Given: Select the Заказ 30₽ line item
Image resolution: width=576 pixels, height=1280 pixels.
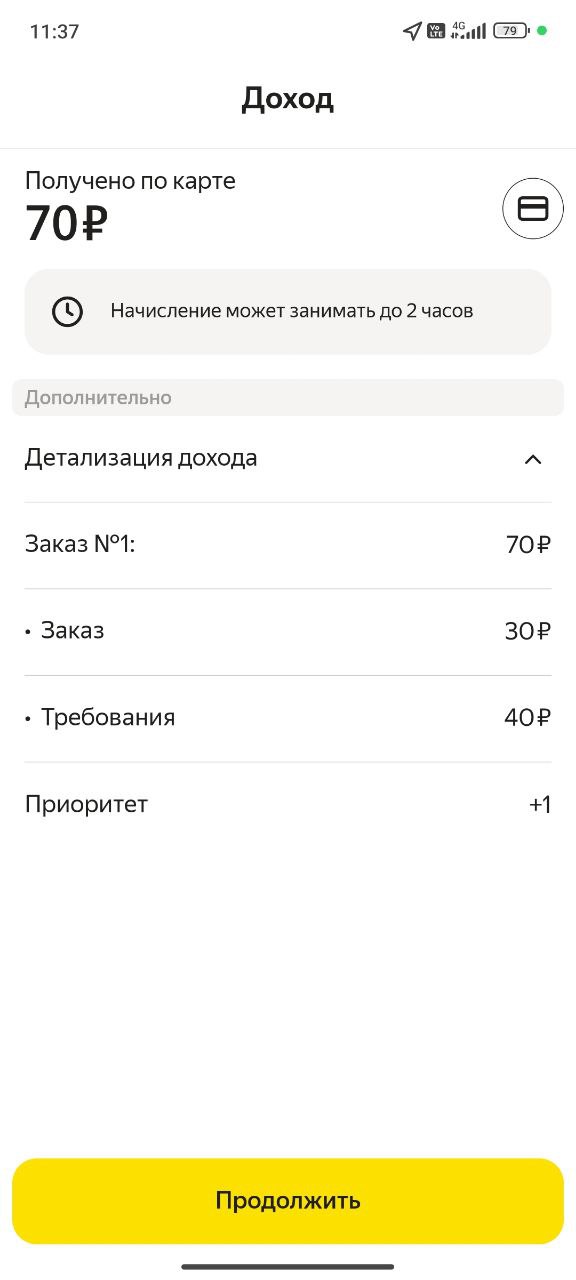Looking at the screenshot, I should (288, 631).
